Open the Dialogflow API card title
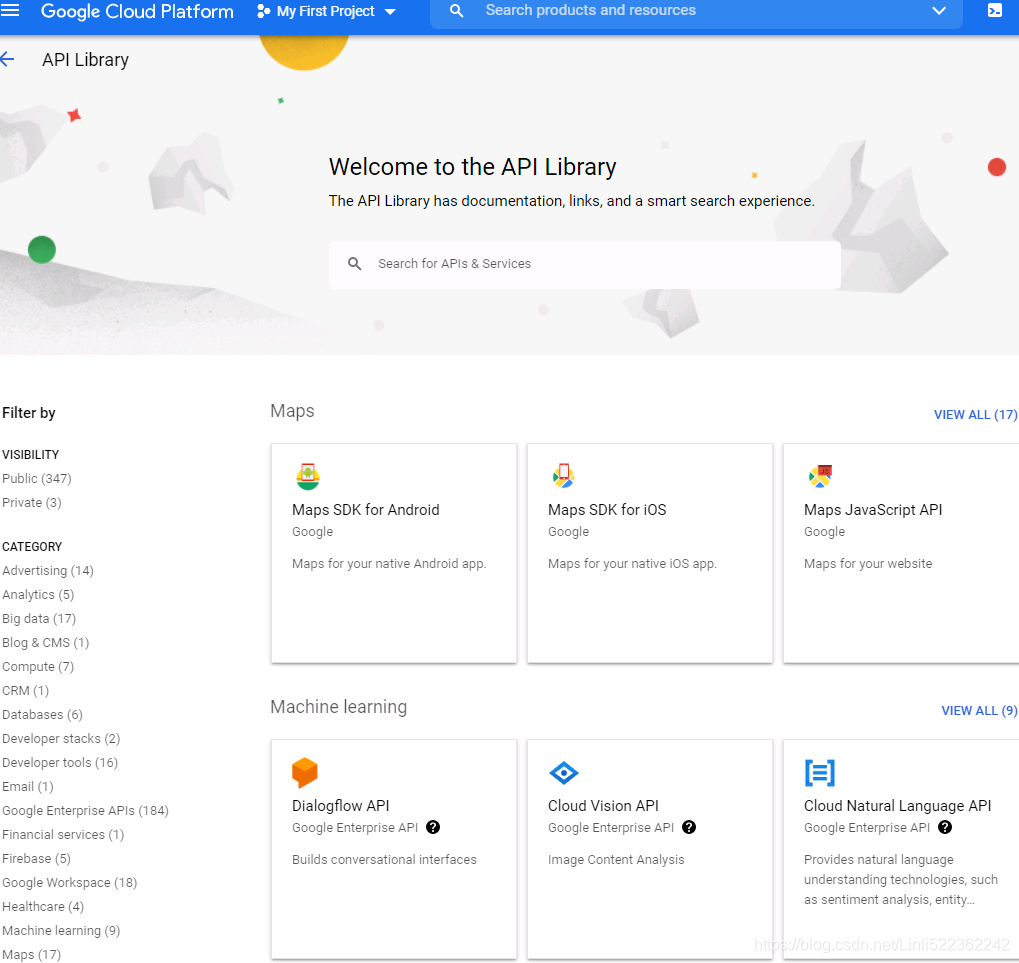Image resolution: width=1019 pixels, height=963 pixels. coord(341,806)
